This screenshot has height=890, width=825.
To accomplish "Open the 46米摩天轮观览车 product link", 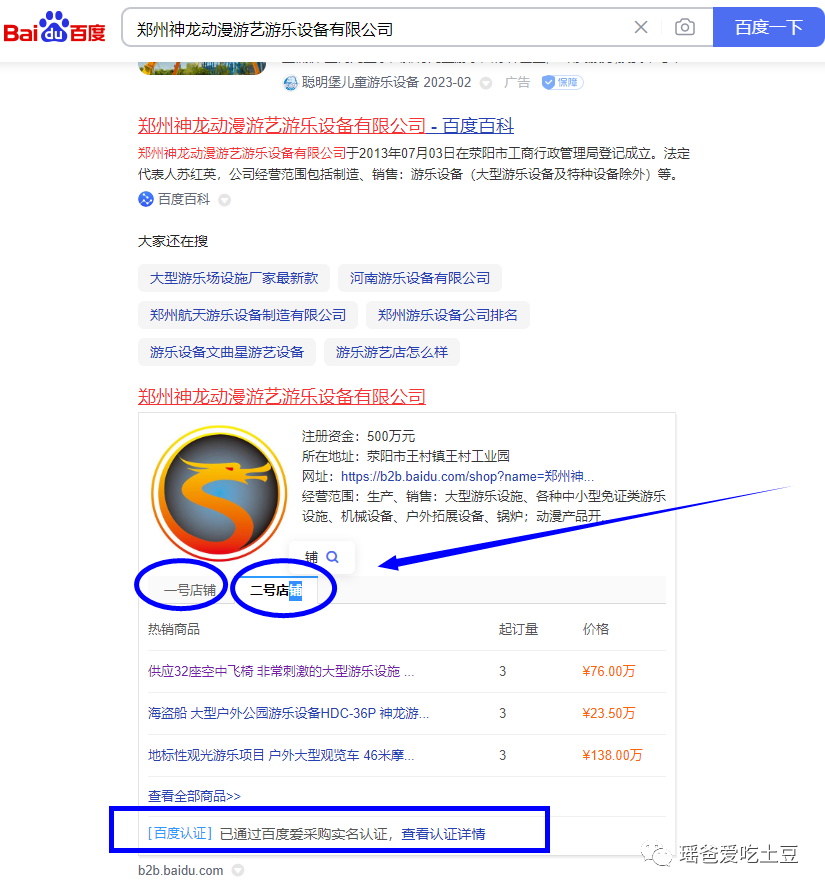I will 281,755.
